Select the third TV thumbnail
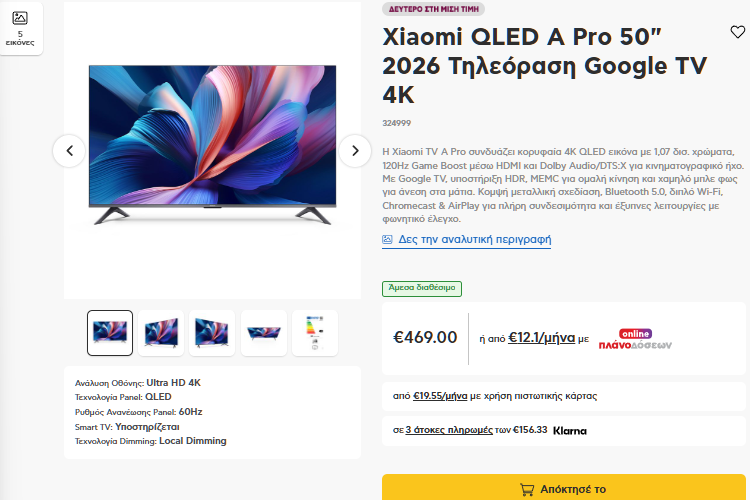The height and width of the screenshot is (500, 750). [x=212, y=332]
